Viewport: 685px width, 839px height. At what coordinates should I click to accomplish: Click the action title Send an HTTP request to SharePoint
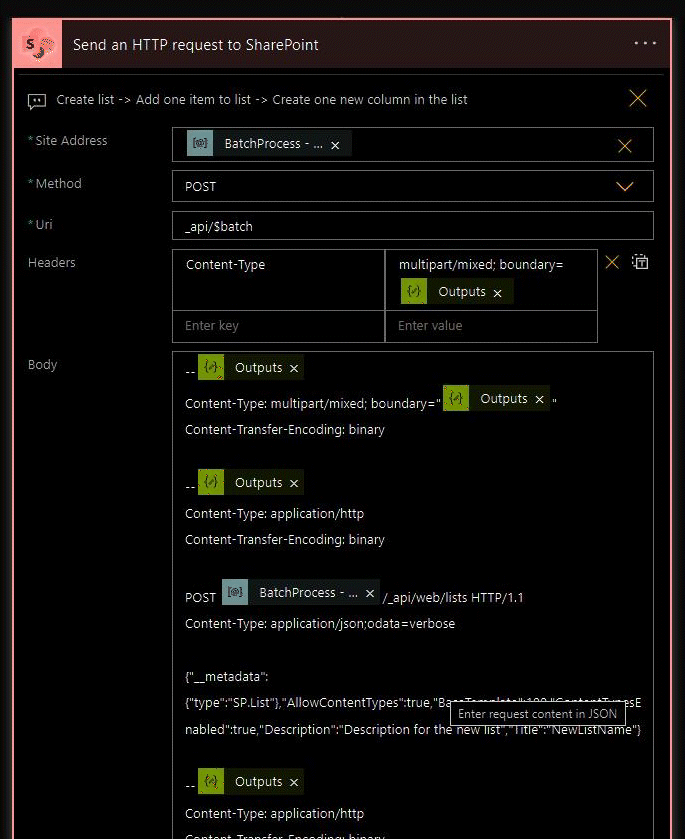195,45
